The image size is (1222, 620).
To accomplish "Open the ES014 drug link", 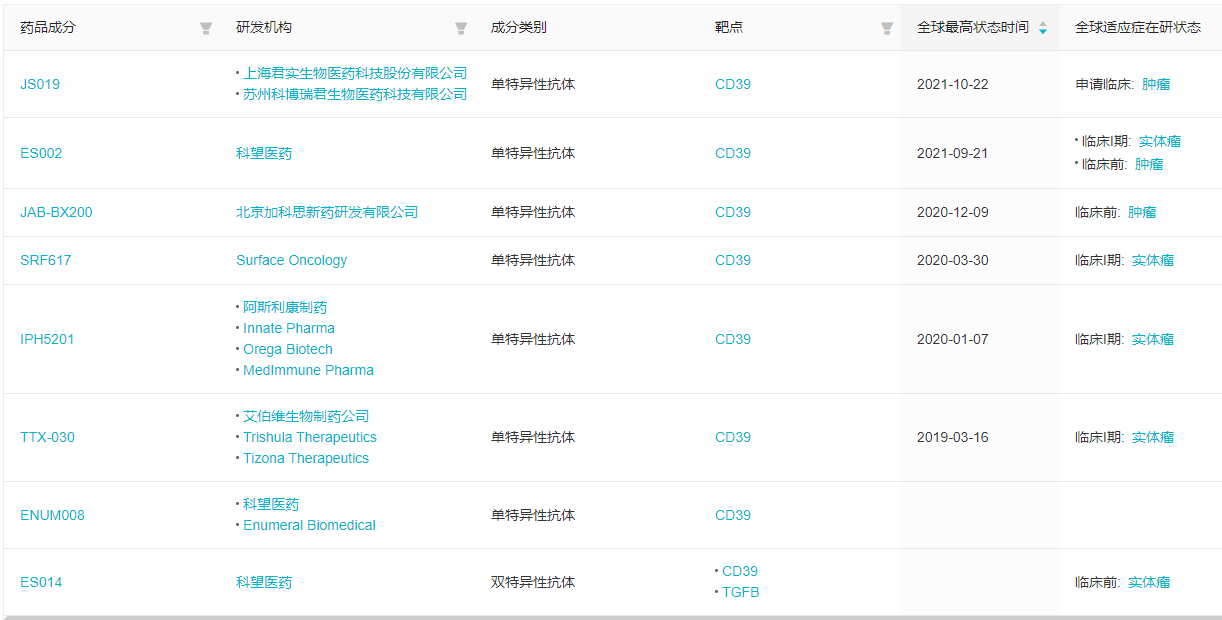I will tap(41, 582).
